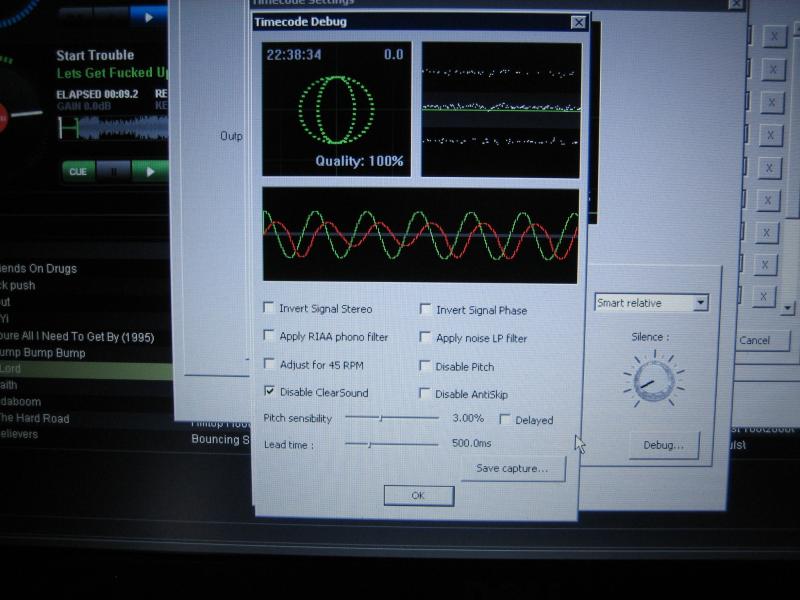Image resolution: width=800 pixels, height=600 pixels.
Task: Open the Debug... button in settings
Action: point(664,445)
